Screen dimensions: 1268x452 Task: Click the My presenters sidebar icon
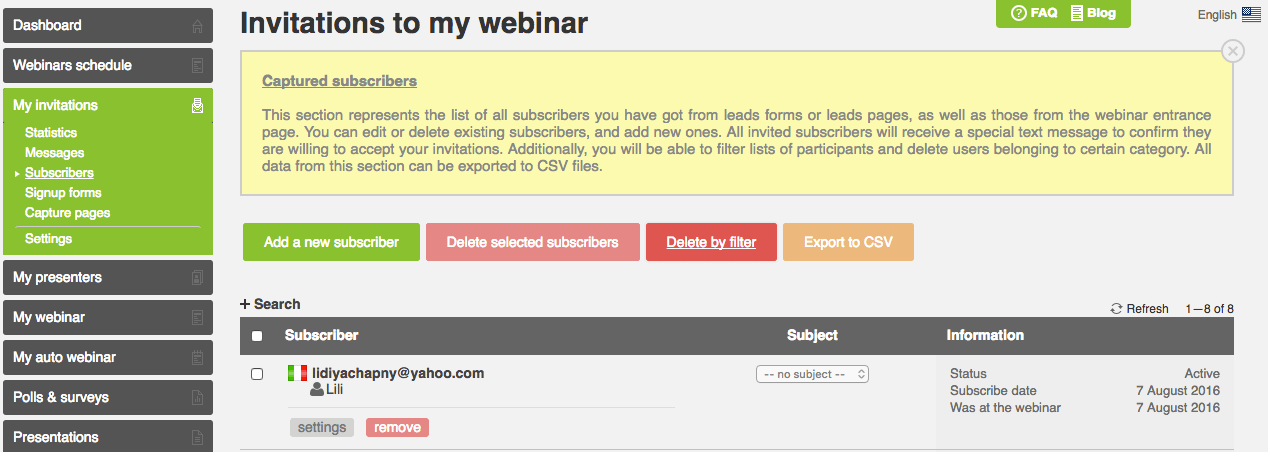tap(197, 278)
